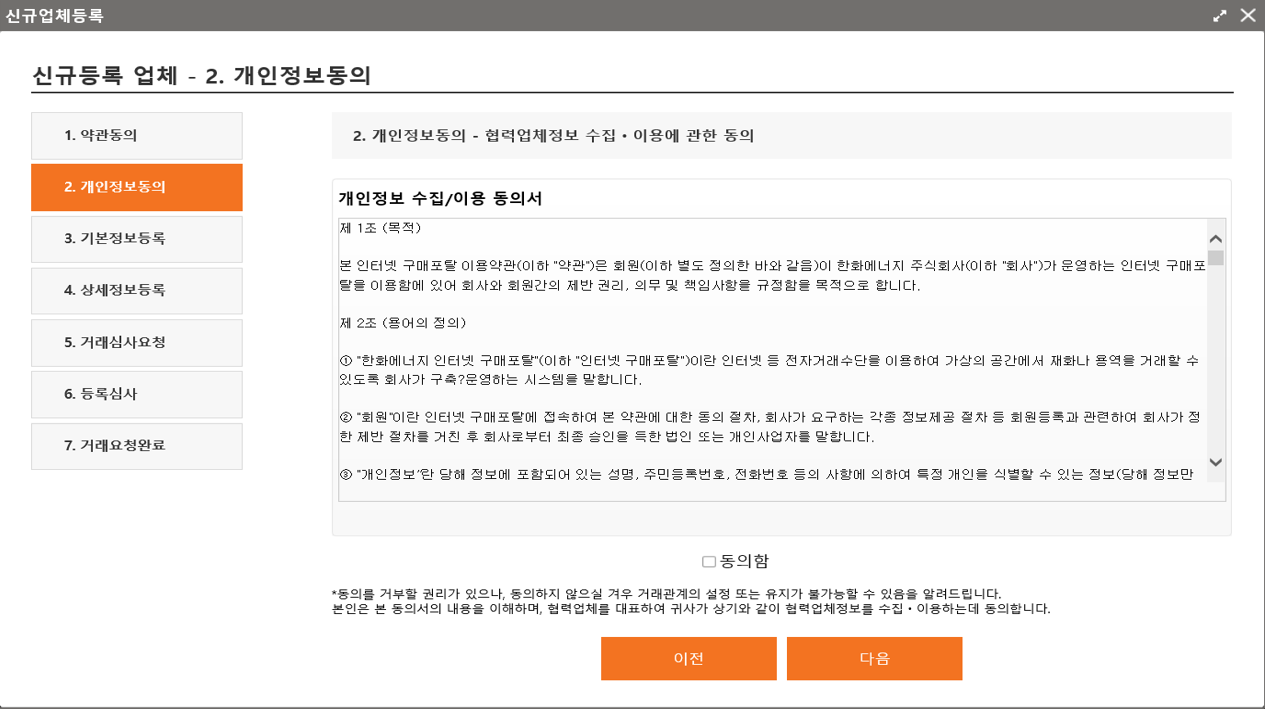This screenshot has height=709, width=1266.
Task: Check the 동의함 checkbox
Action: [x=709, y=562]
